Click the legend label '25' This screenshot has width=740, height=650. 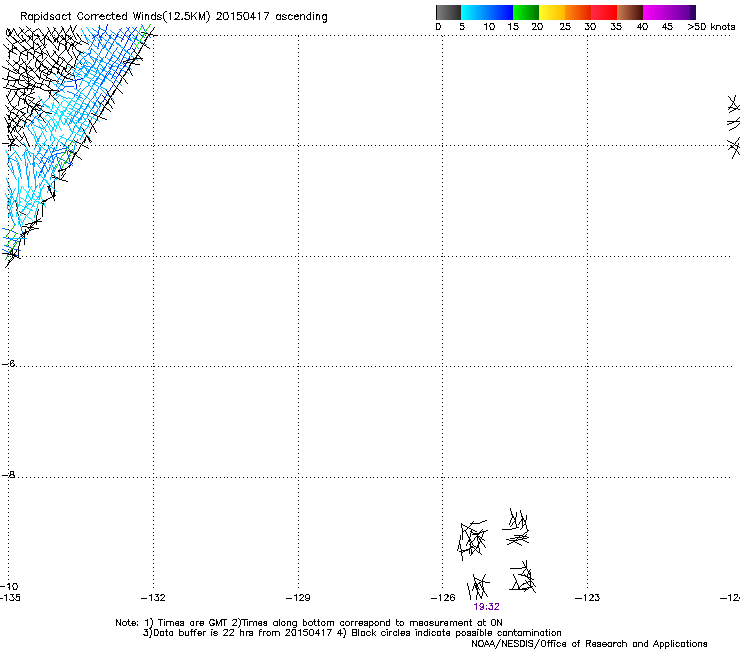point(565,27)
